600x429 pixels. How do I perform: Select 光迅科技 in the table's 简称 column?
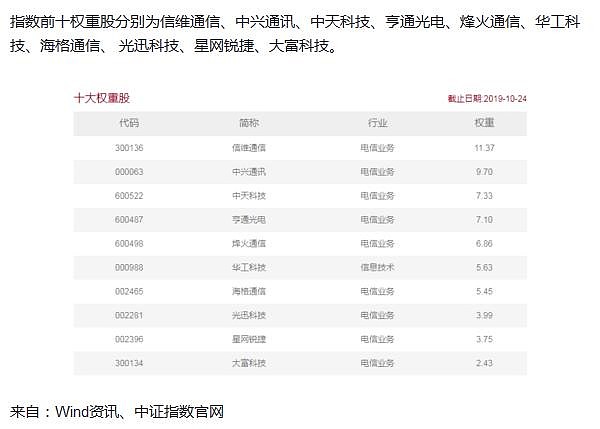coord(249,315)
